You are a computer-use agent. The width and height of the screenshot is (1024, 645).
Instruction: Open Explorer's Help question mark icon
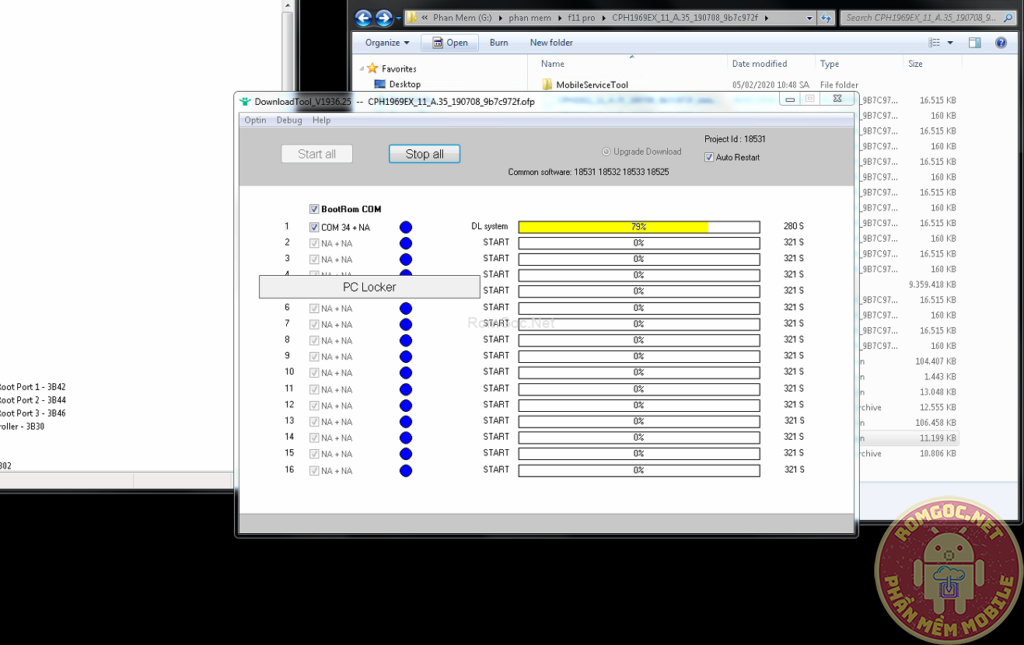tap(1000, 43)
